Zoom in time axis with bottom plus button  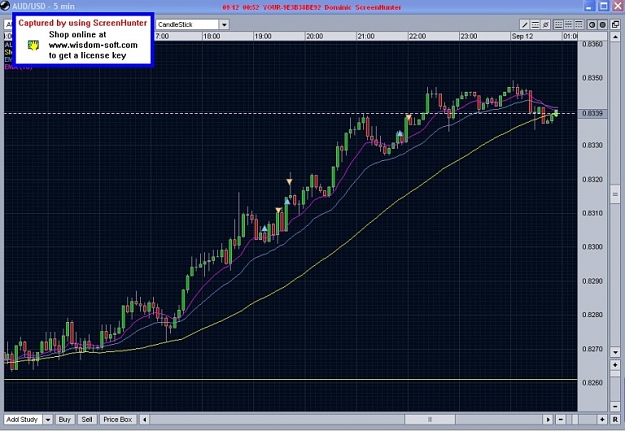click(602, 419)
